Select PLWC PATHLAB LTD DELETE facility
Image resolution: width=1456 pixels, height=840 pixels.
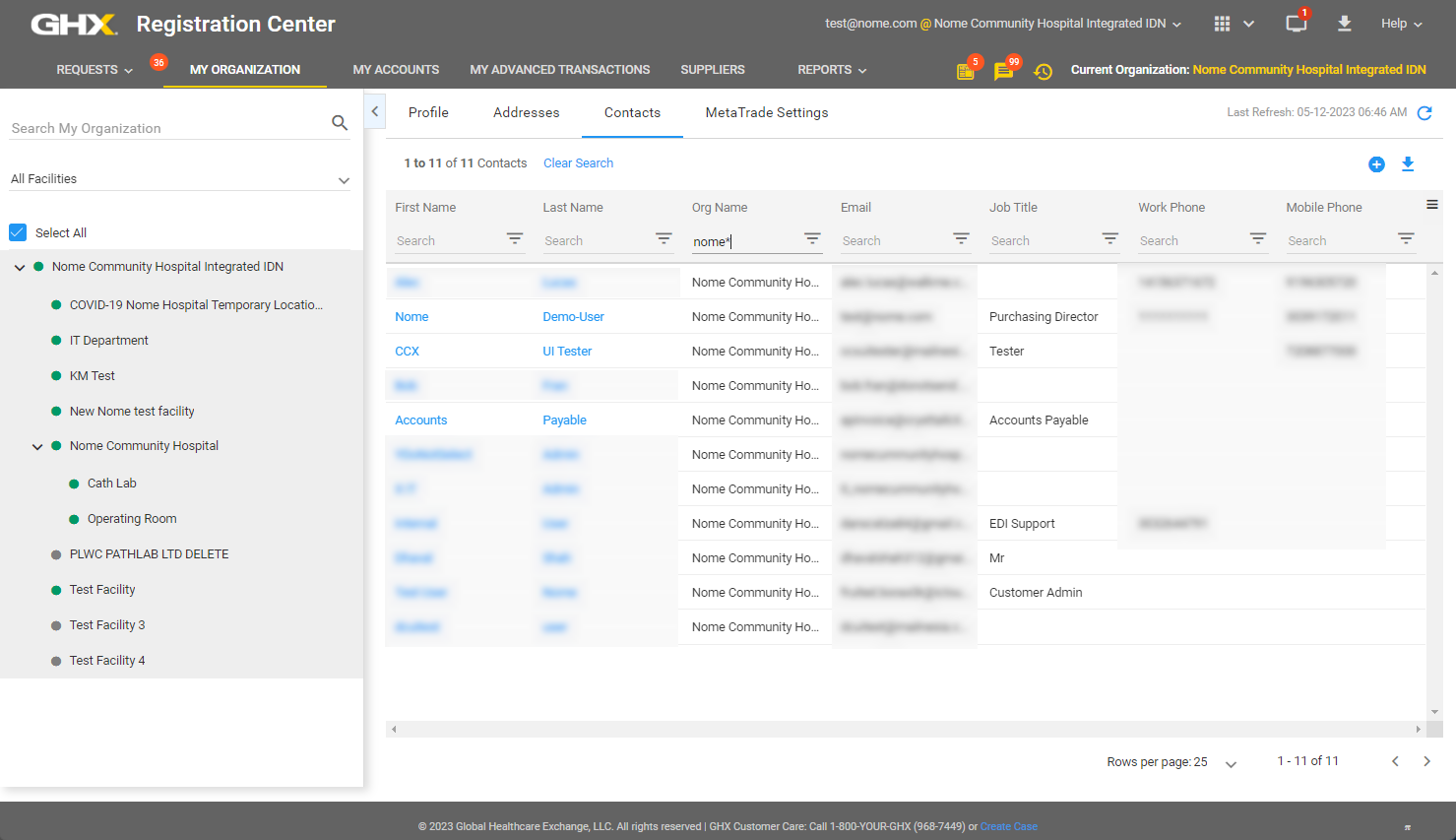pyautogui.click(x=149, y=554)
